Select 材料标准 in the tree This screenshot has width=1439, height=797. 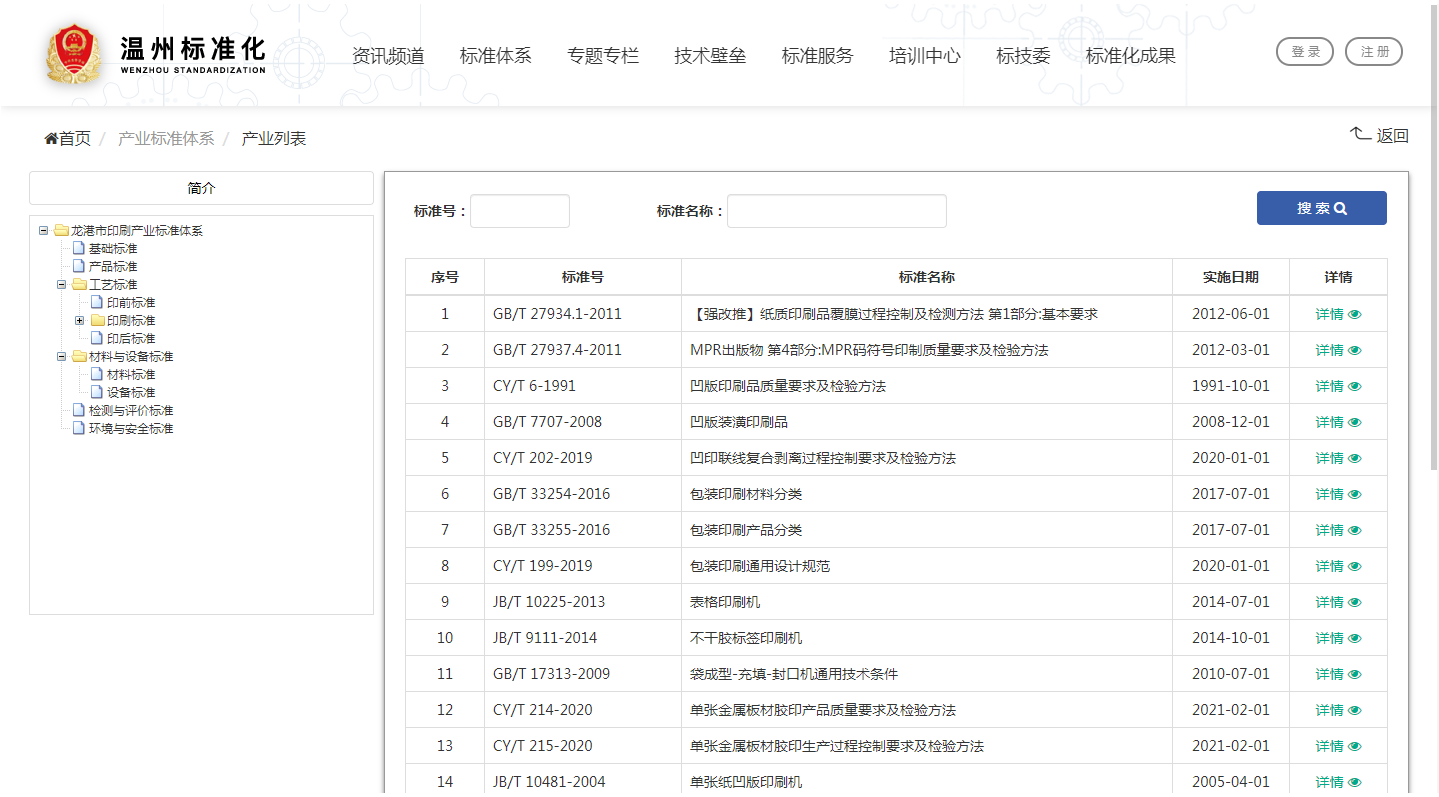point(131,375)
